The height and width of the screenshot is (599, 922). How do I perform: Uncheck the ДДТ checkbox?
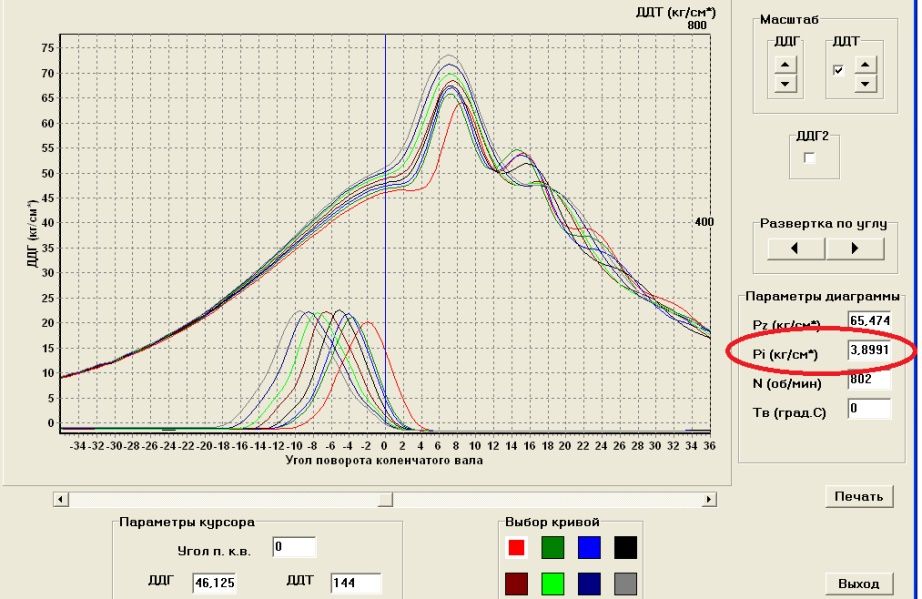[839, 70]
